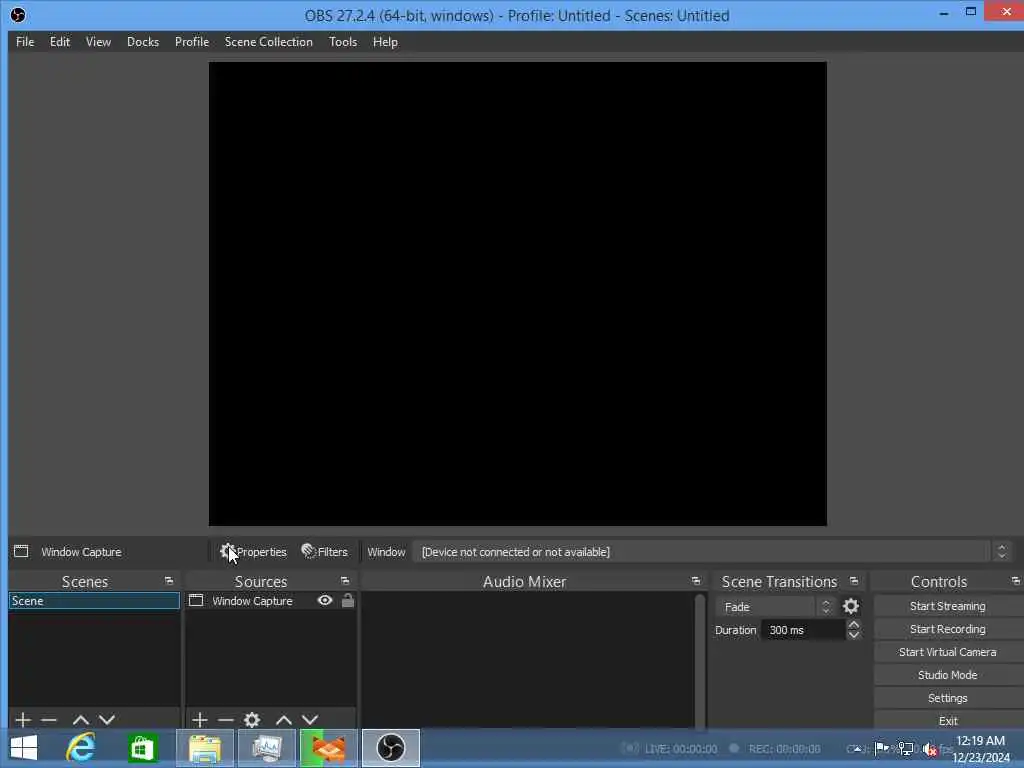Screen dimensions: 1024x768
Task: Click the Exit button in Controls
Action: coord(948,720)
